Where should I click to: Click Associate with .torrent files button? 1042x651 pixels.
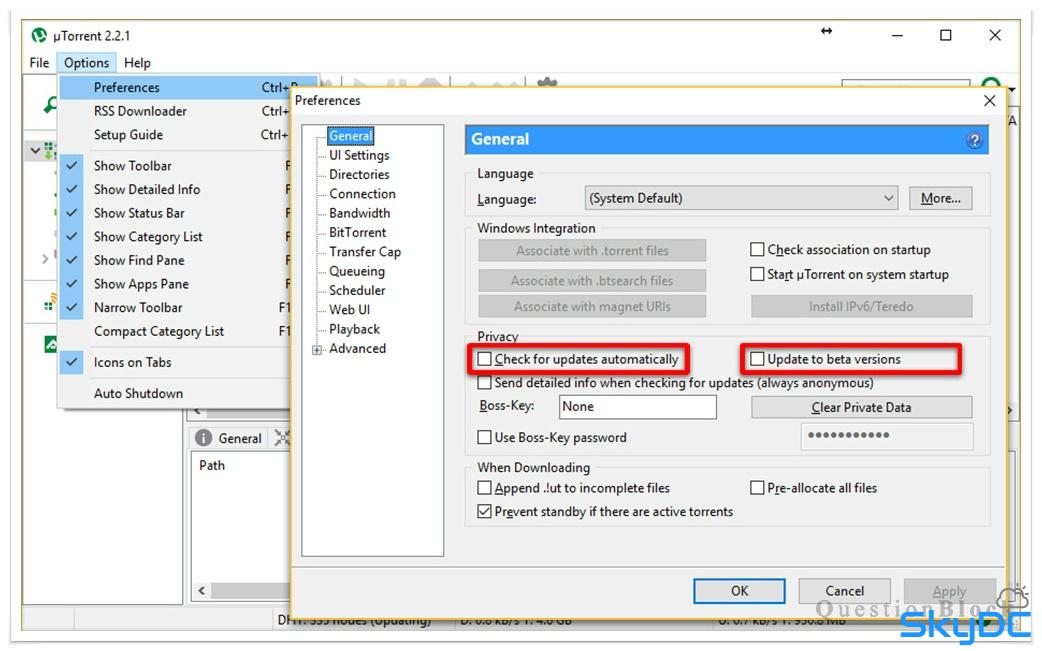[592, 251]
